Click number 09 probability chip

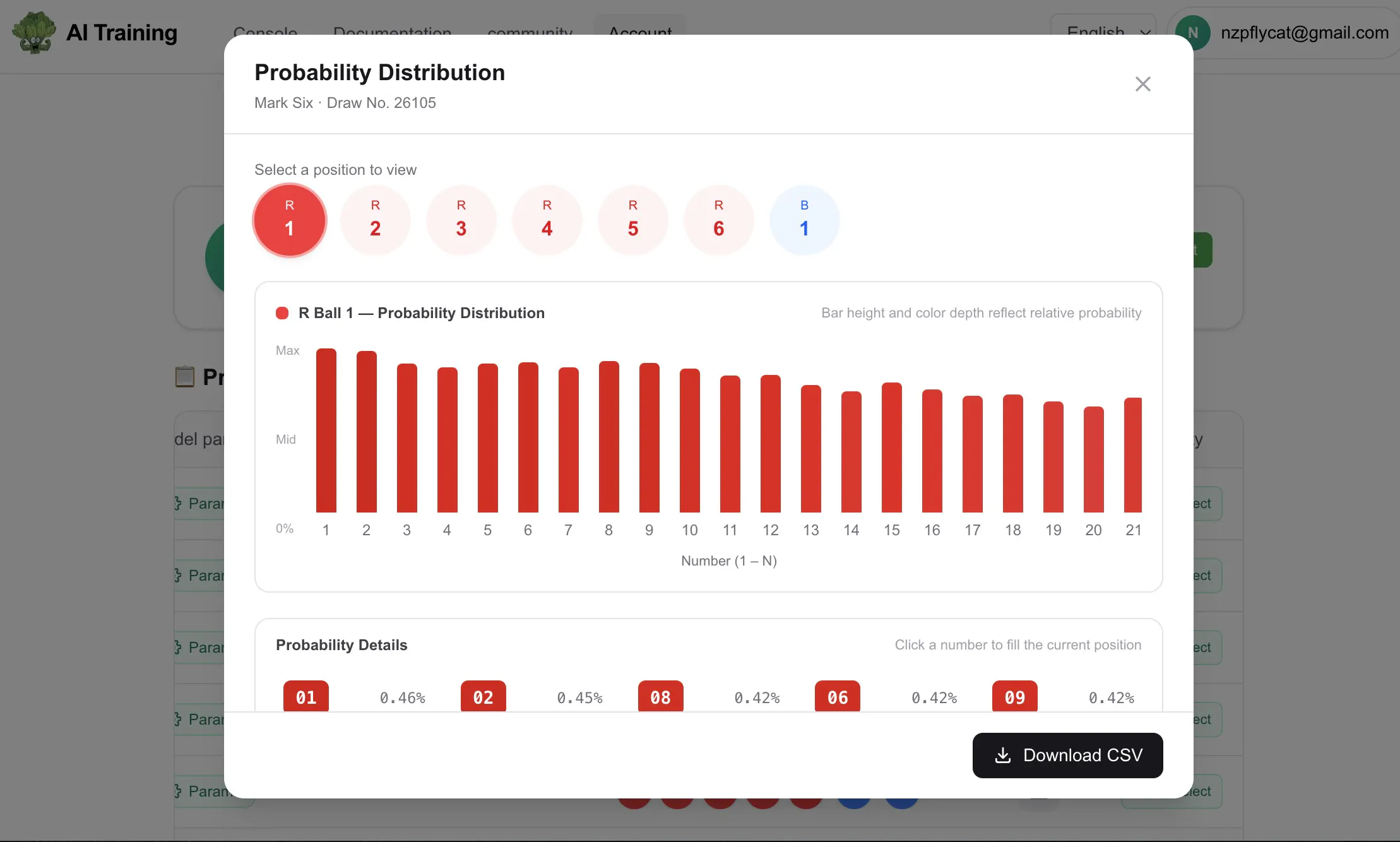pyautogui.click(x=1015, y=696)
